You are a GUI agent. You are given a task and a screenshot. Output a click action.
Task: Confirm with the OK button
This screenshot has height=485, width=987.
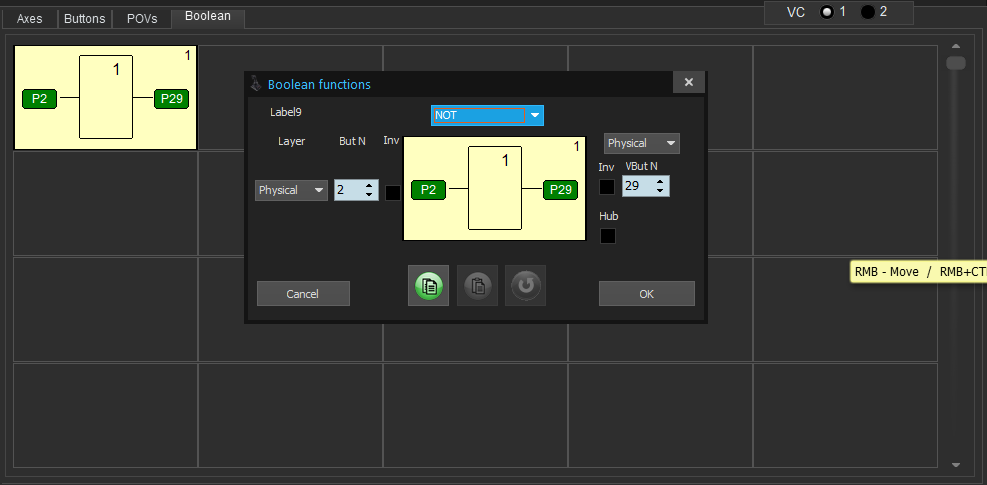(646, 294)
